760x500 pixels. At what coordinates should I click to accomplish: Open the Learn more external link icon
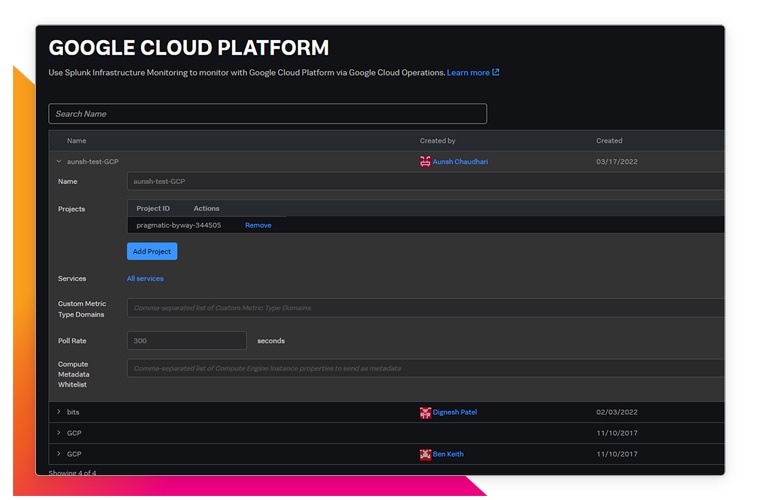tap(495, 72)
